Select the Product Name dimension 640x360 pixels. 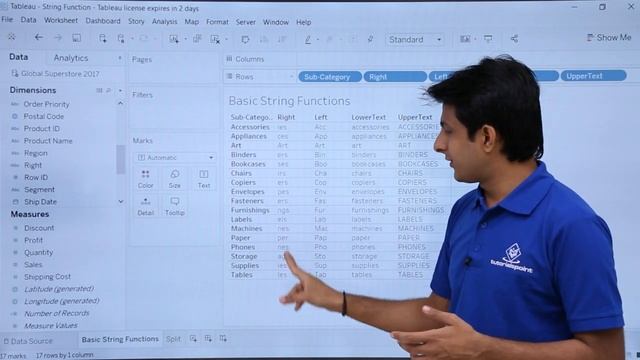pos(48,141)
